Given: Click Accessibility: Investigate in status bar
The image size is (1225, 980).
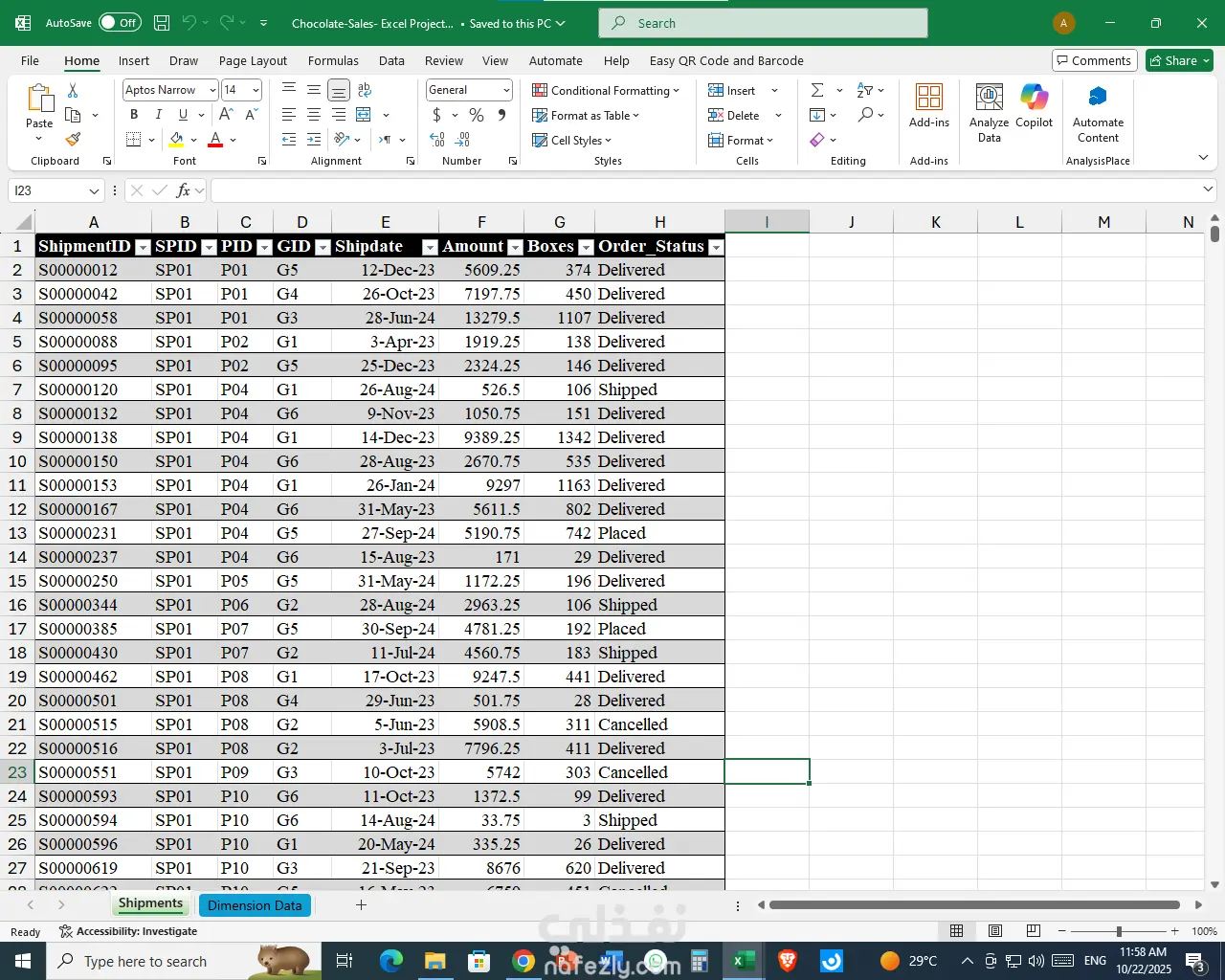Looking at the screenshot, I should pyautogui.click(x=128, y=931).
